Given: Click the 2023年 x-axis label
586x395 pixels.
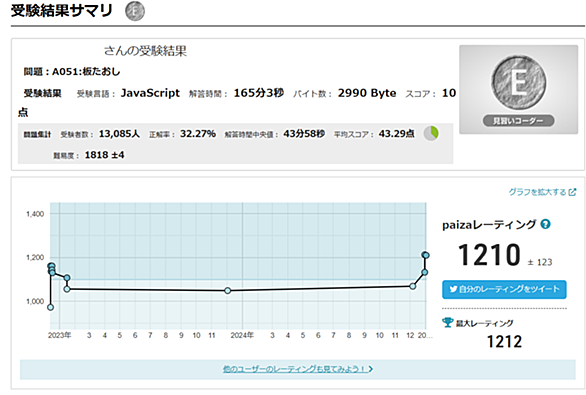Looking at the screenshot, I should click(59, 335).
